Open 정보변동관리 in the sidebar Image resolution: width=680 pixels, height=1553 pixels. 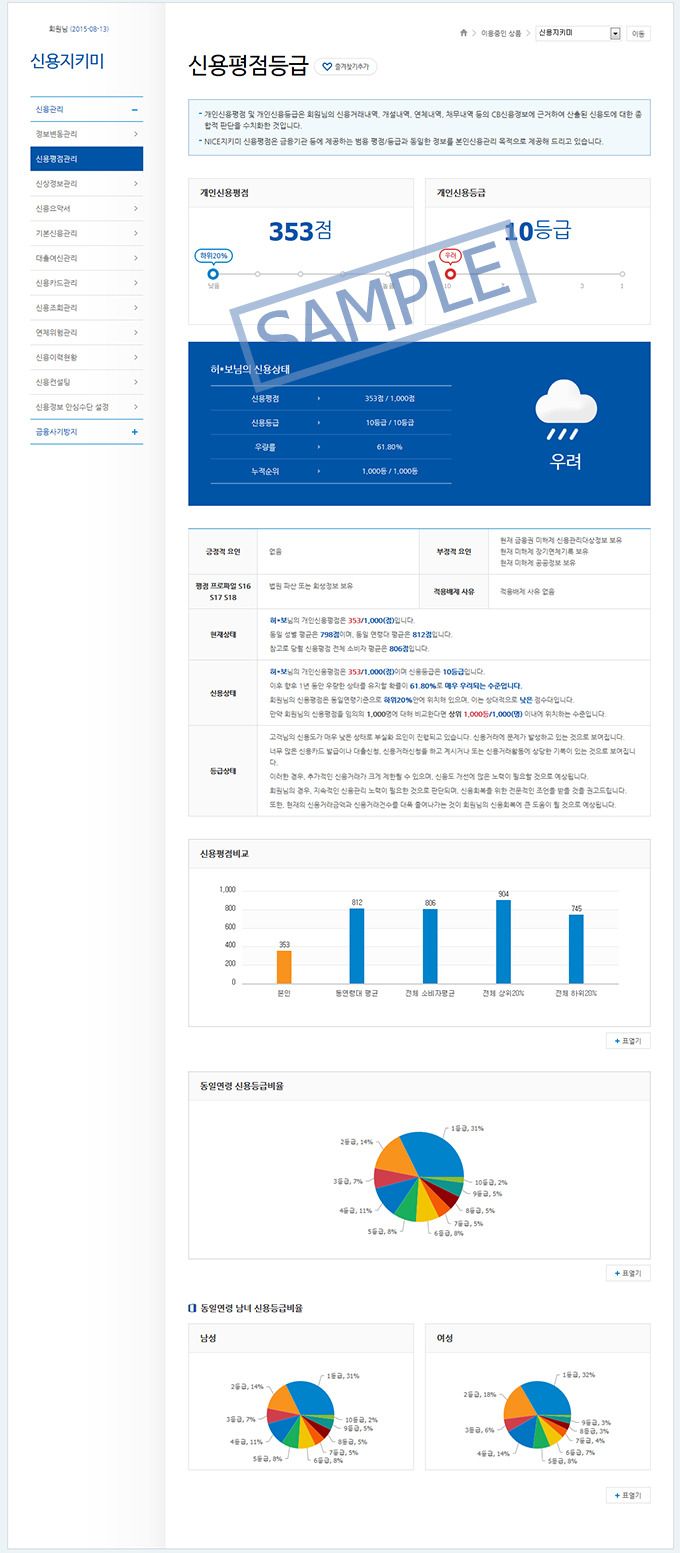87,134
